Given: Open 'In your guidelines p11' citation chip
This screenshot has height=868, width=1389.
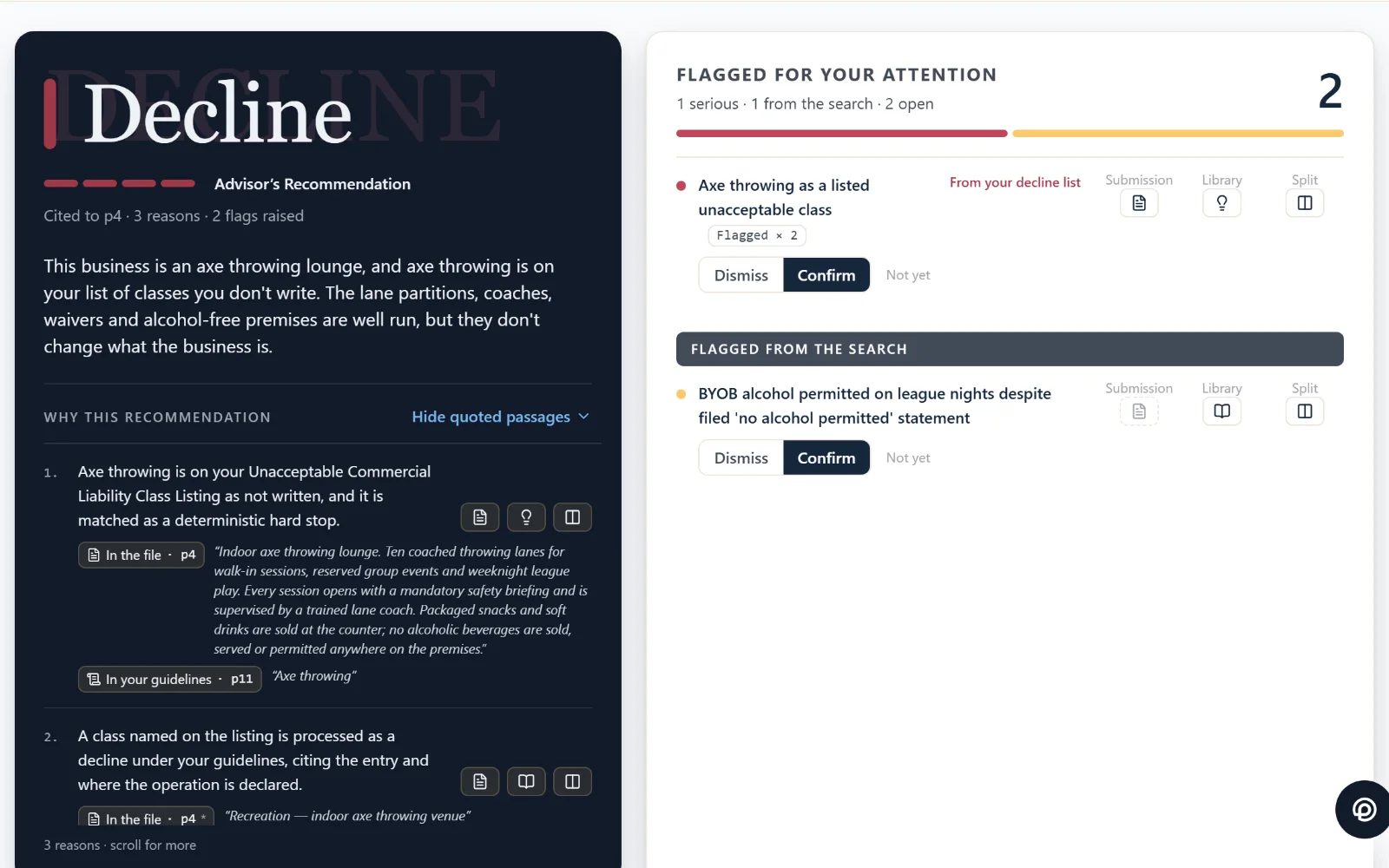Looking at the screenshot, I should coord(170,680).
